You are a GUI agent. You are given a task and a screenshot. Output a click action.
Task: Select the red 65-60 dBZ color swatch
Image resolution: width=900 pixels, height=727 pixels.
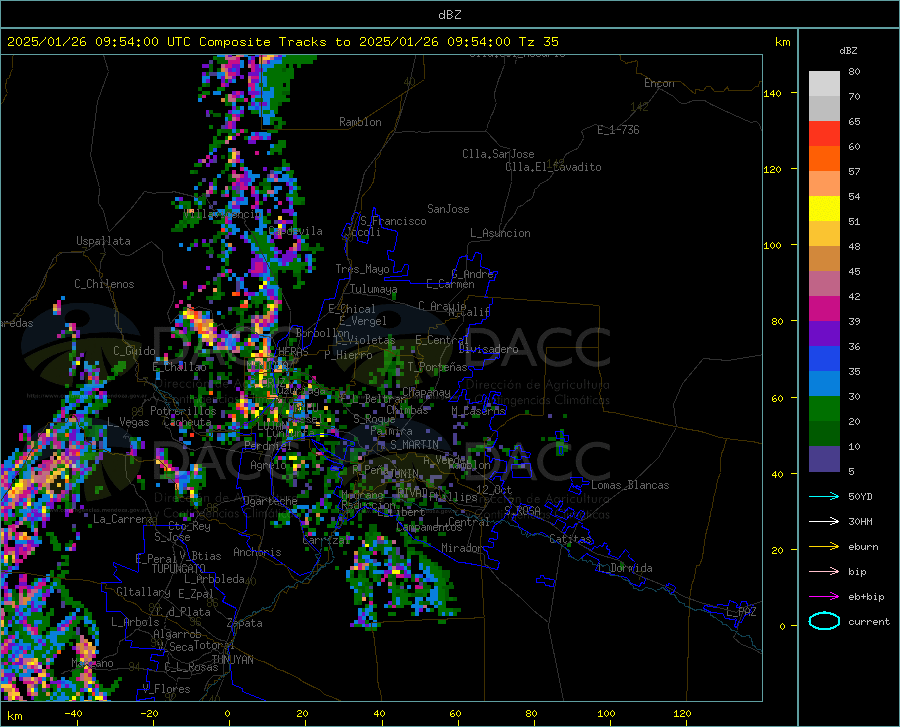pos(824,134)
